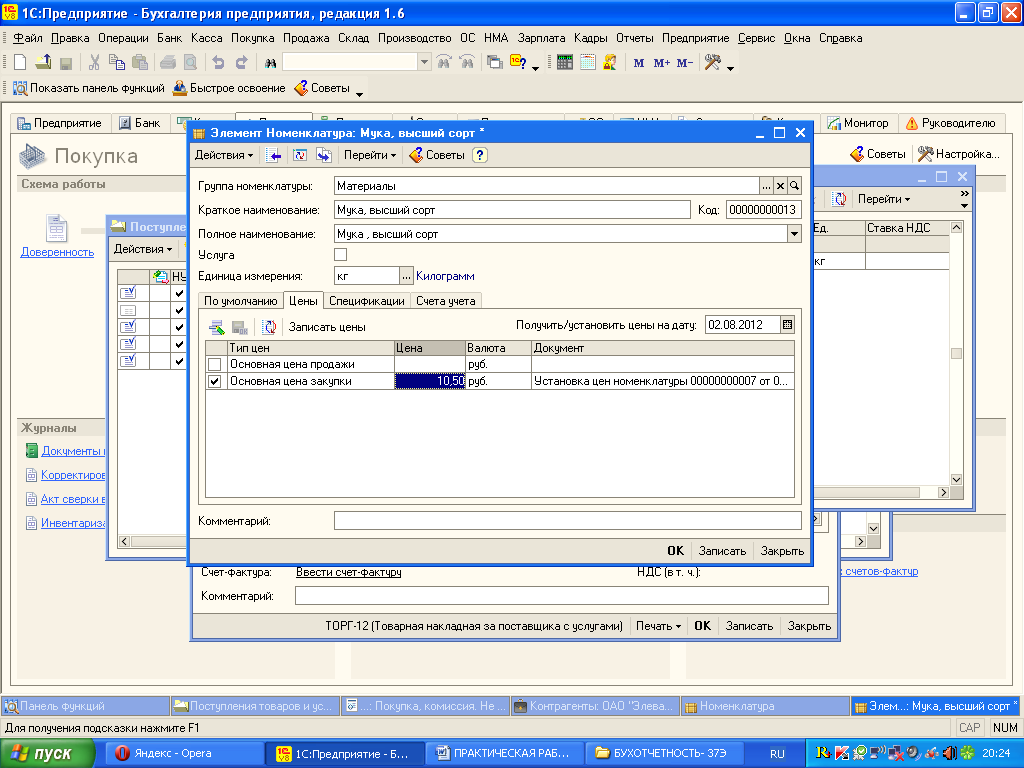The width and height of the screenshot is (1024, 768).
Task: Open the Монитор tab
Action: (x=859, y=123)
